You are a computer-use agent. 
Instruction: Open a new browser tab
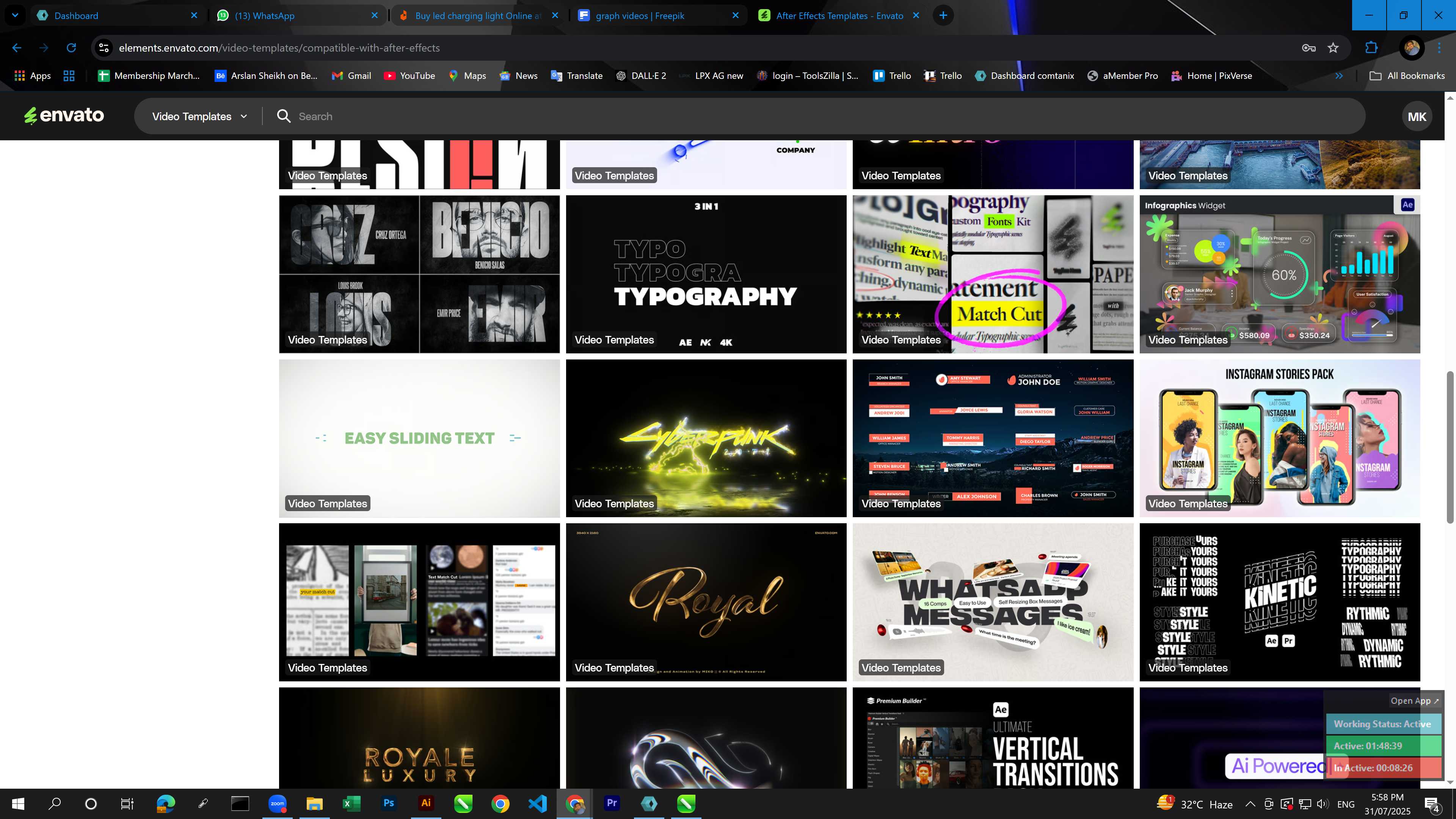pos(943,15)
